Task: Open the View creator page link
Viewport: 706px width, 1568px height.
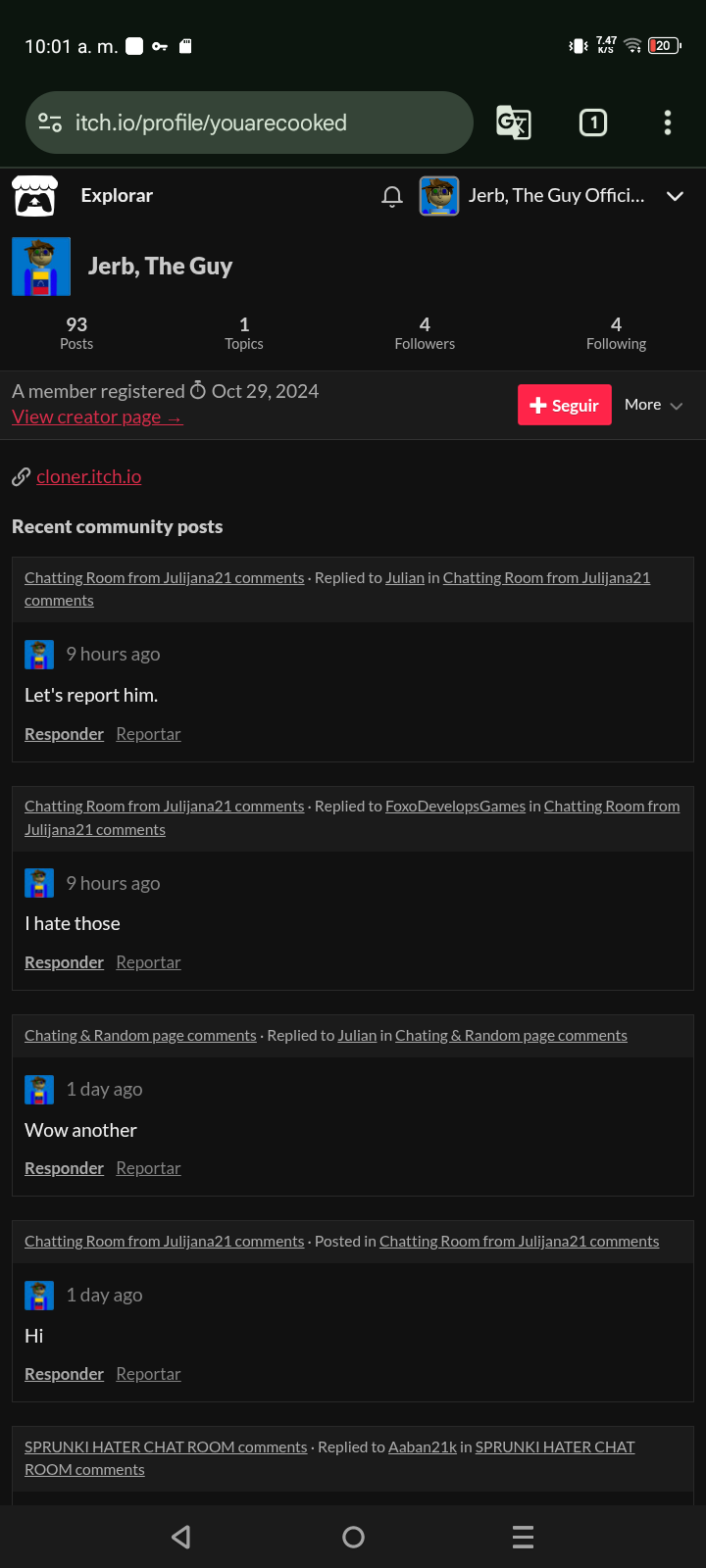Action: (97, 416)
